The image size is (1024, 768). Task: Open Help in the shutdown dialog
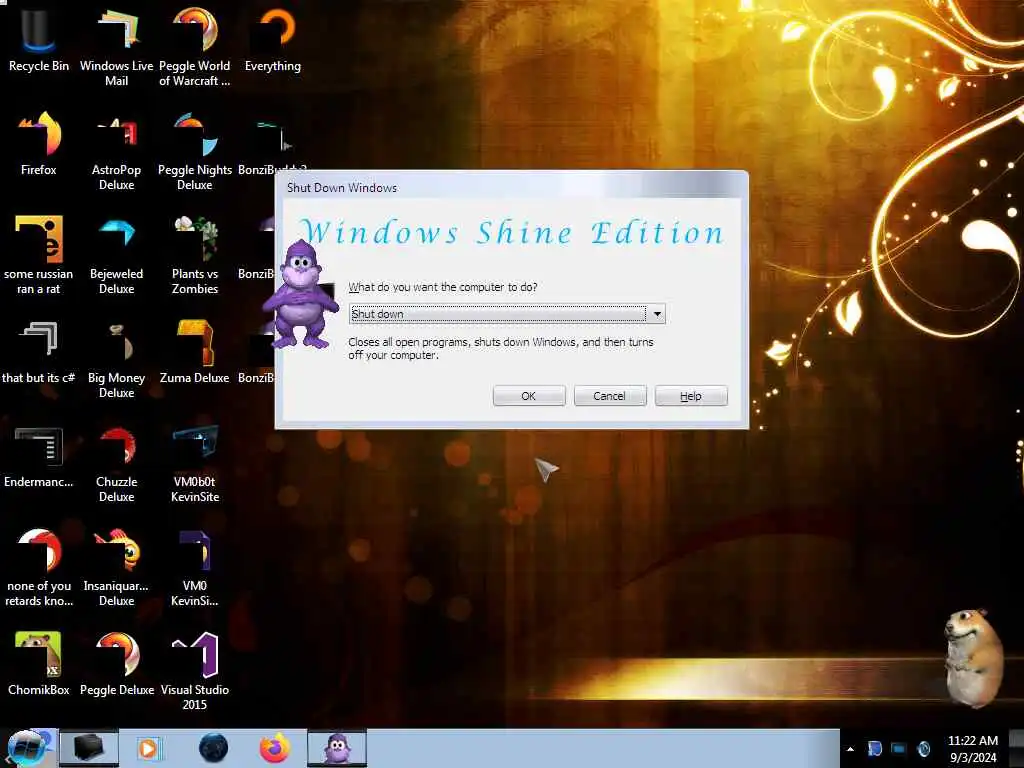point(691,396)
